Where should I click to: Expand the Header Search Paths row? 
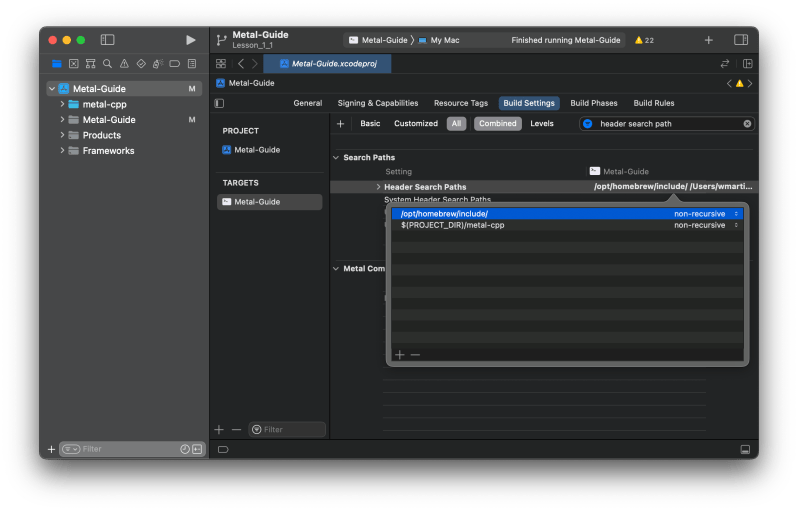click(x=378, y=187)
